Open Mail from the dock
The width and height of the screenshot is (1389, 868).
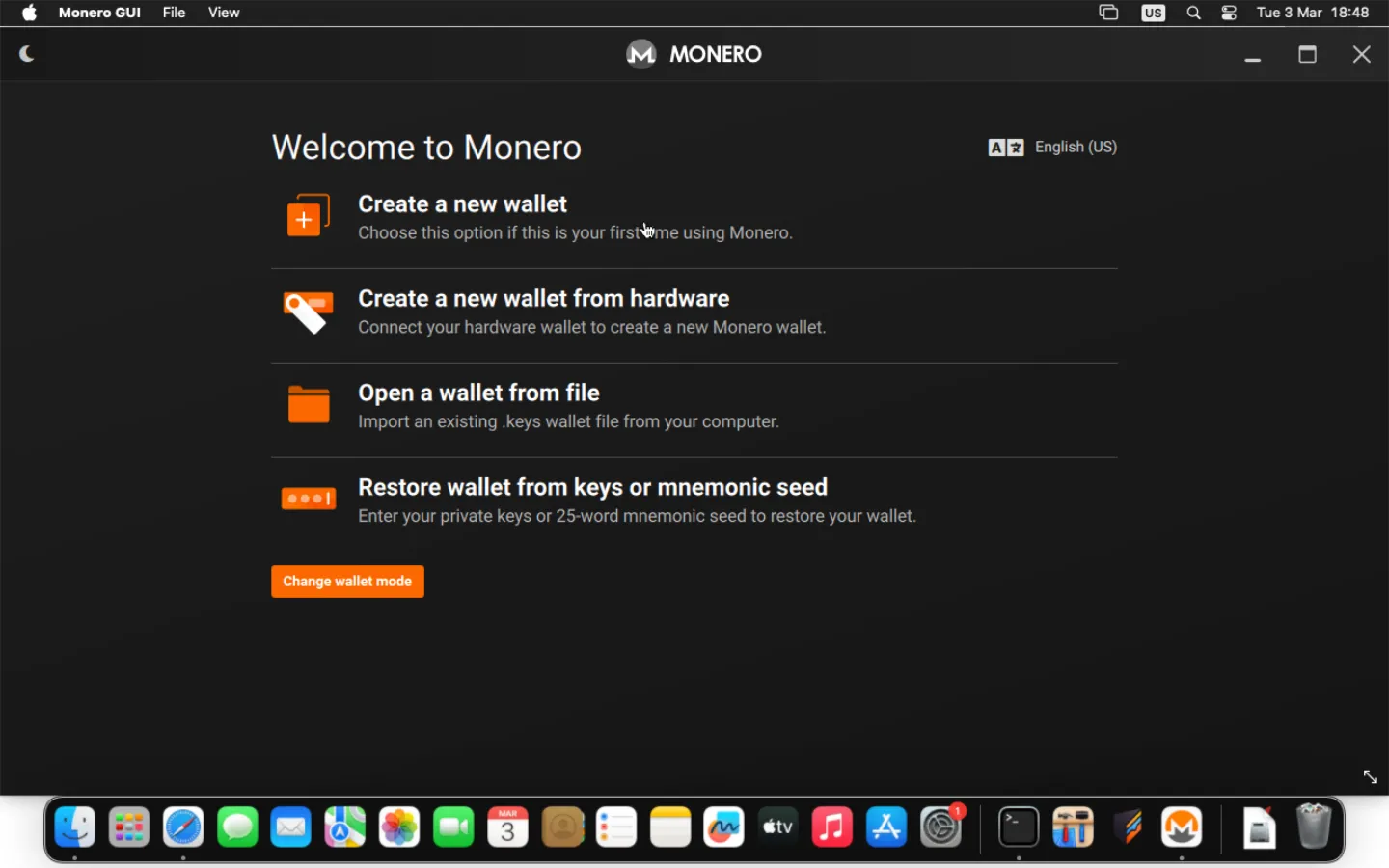(291, 827)
